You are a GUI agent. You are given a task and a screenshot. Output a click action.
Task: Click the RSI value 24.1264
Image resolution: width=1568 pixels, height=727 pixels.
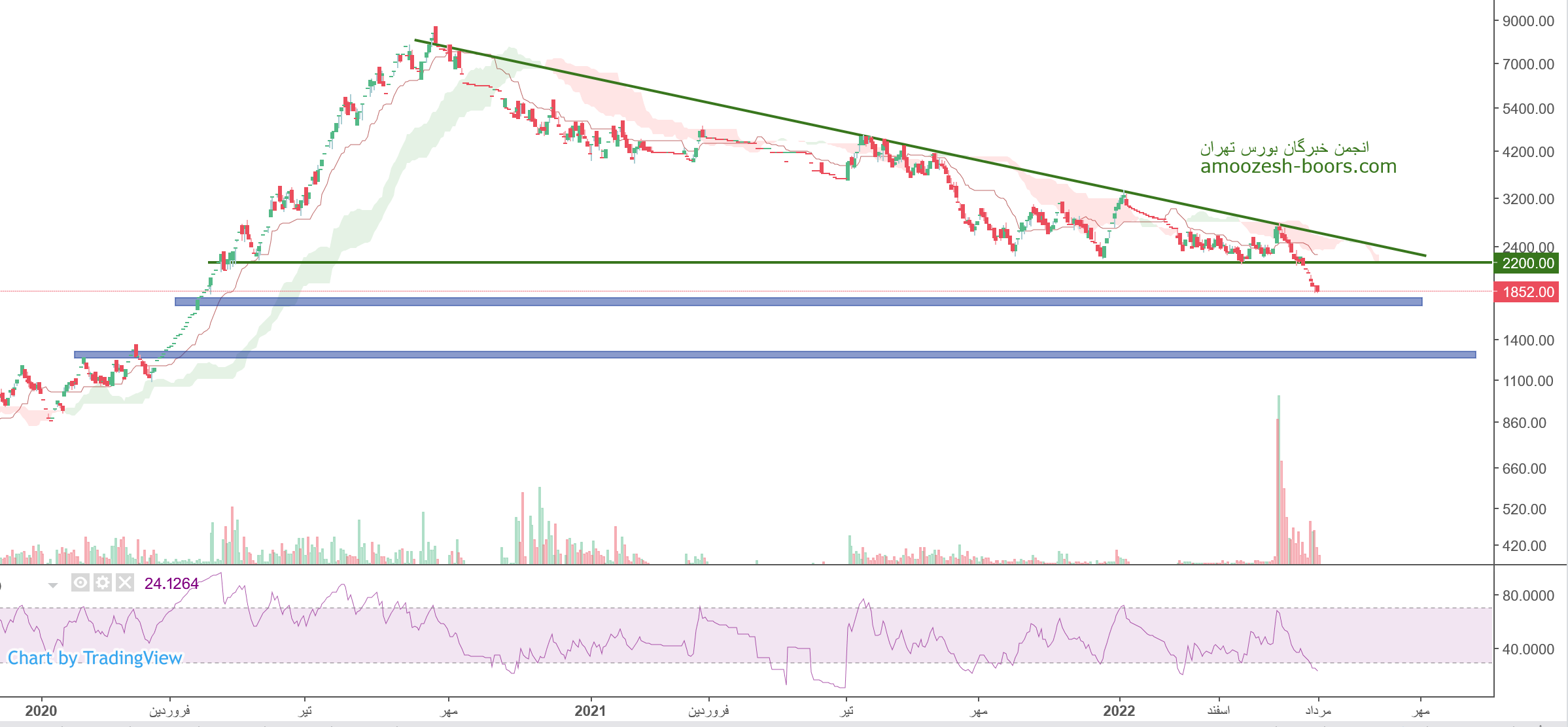(171, 583)
